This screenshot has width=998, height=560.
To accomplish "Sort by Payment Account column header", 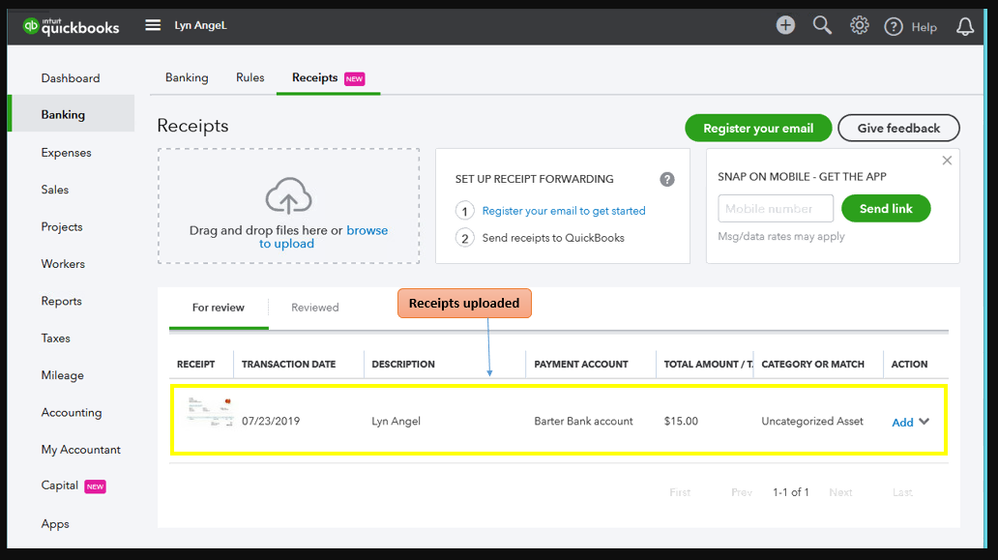I will pos(580,364).
